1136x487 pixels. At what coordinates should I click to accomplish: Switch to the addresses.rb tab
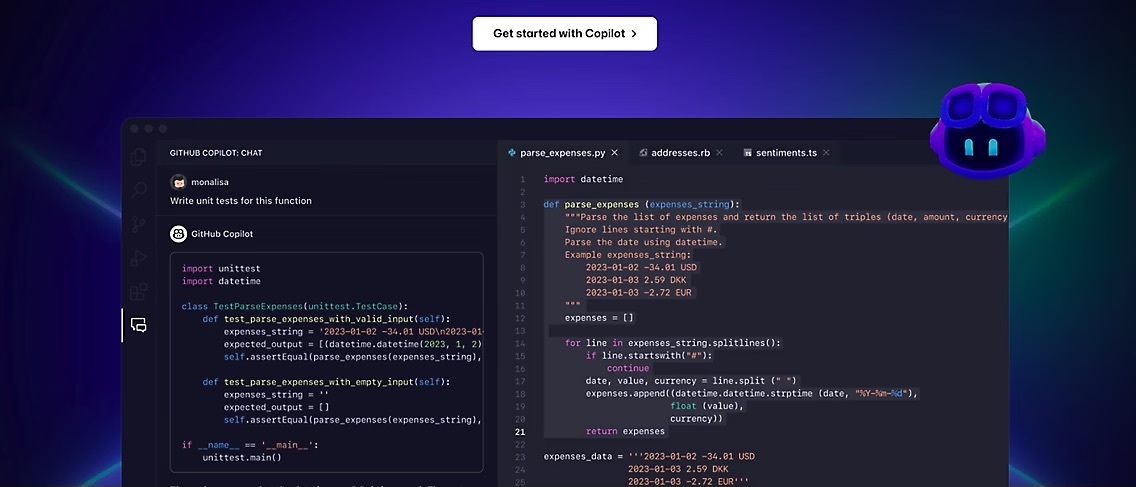point(680,153)
